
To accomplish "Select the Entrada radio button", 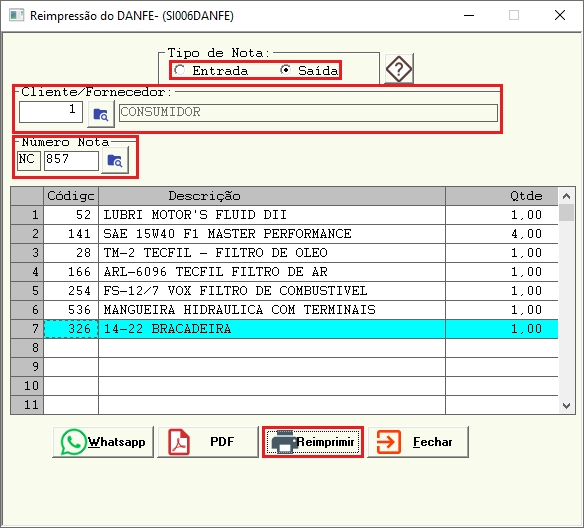I will tap(180, 70).
